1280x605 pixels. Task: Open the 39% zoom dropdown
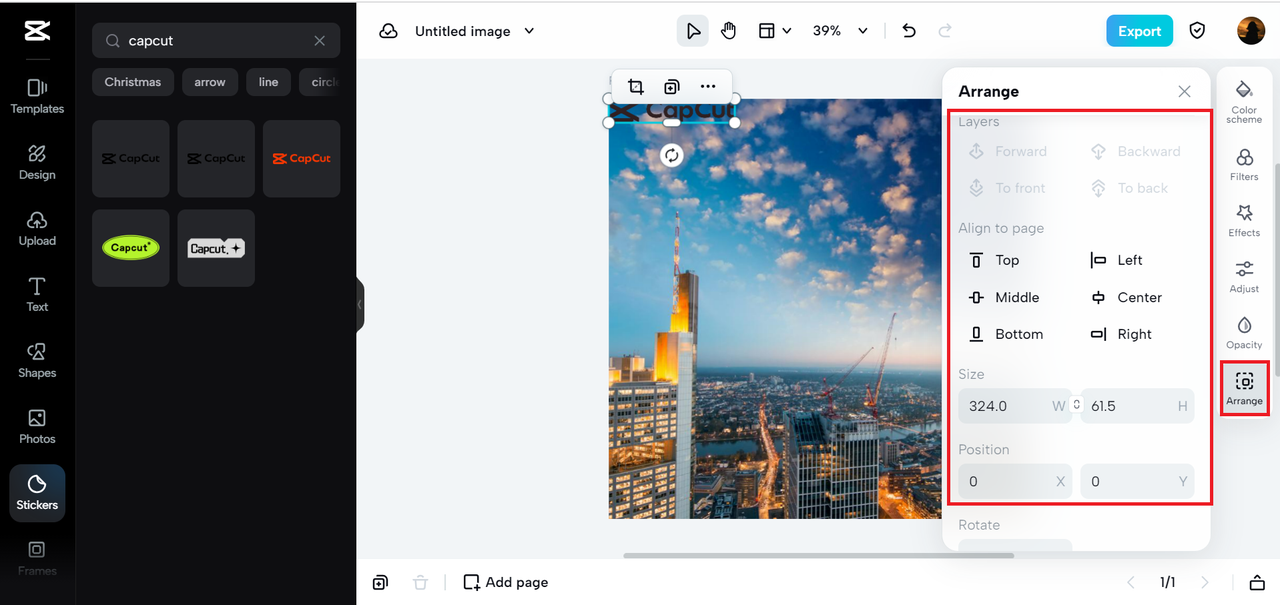(840, 31)
